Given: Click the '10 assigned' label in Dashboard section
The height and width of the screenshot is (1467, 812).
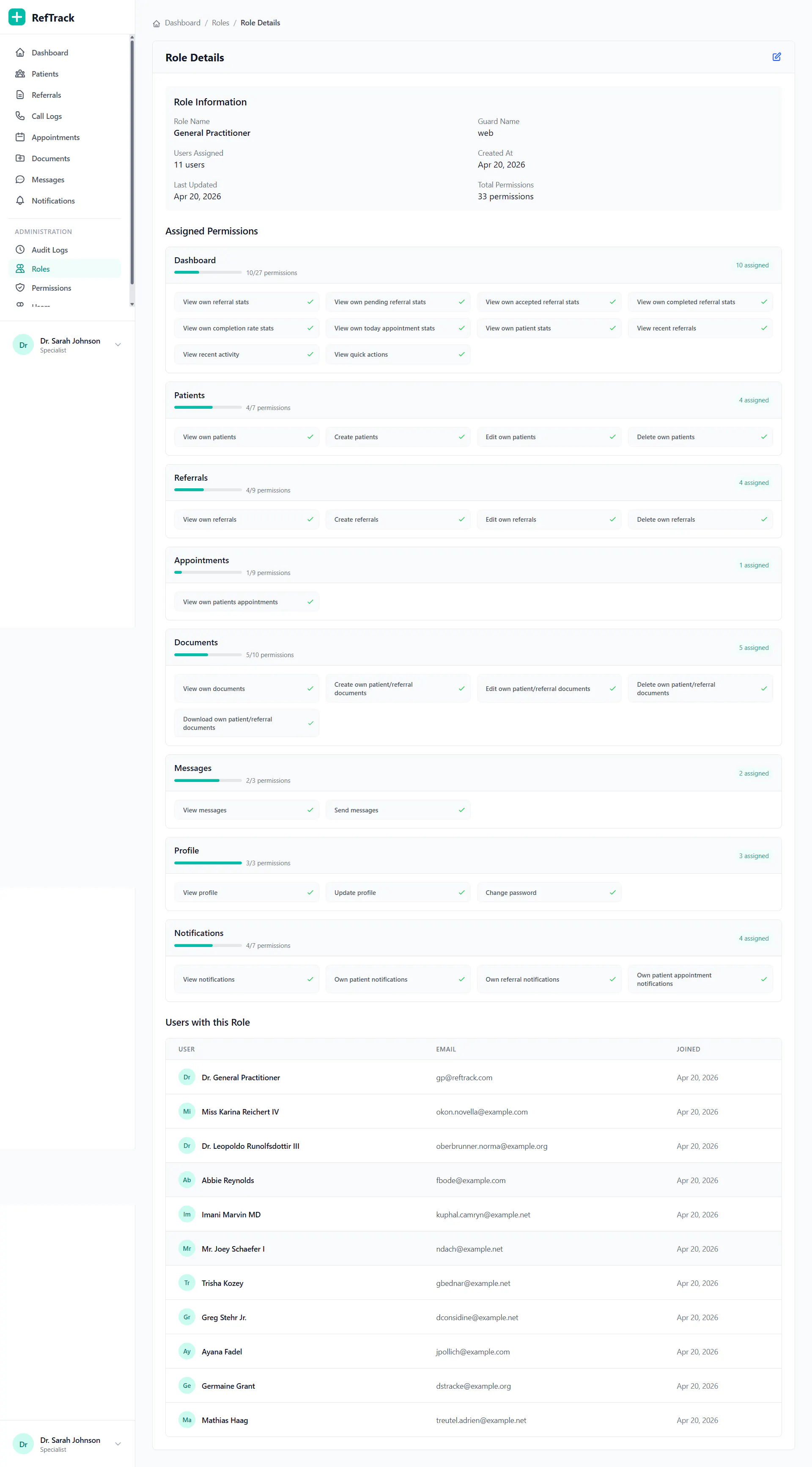Looking at the screenshot, I should pyautogui.click(x=752, y=265).
